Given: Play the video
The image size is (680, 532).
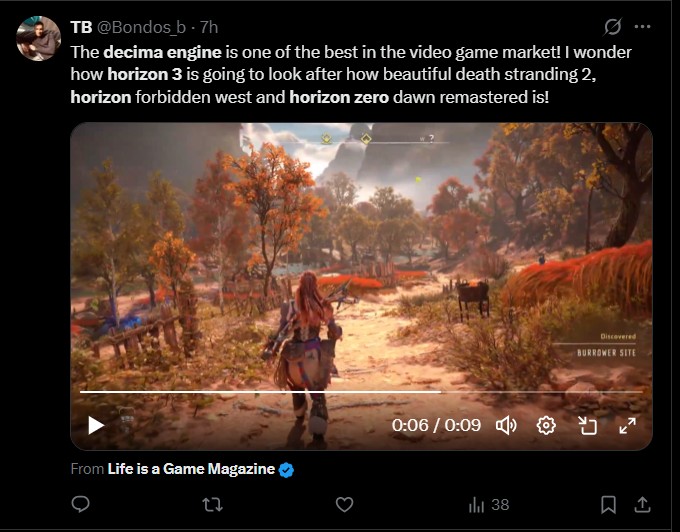Looking at the screenshot, I should point(96,425).
